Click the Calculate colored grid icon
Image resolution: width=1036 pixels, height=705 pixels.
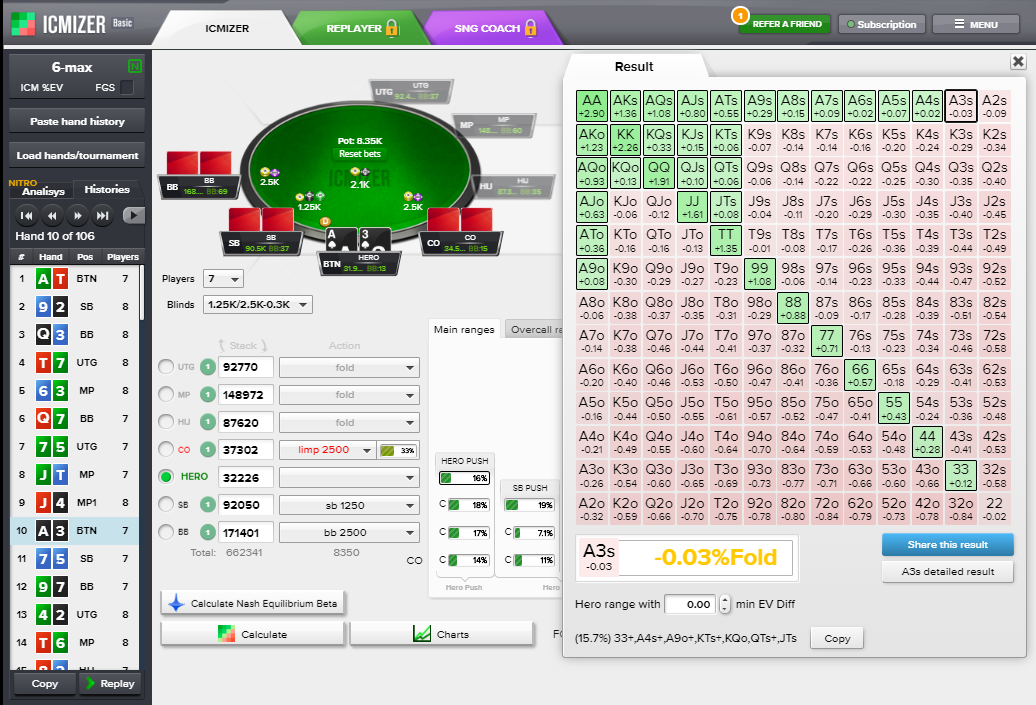click(226, 634)
